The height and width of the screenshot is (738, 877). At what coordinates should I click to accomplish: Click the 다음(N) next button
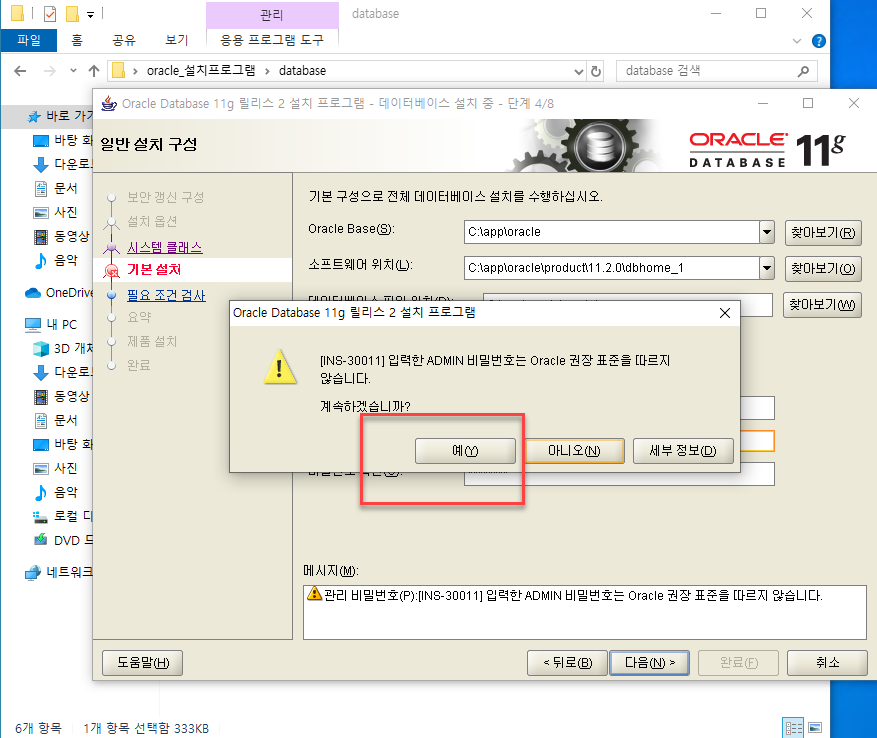[649, 662]
